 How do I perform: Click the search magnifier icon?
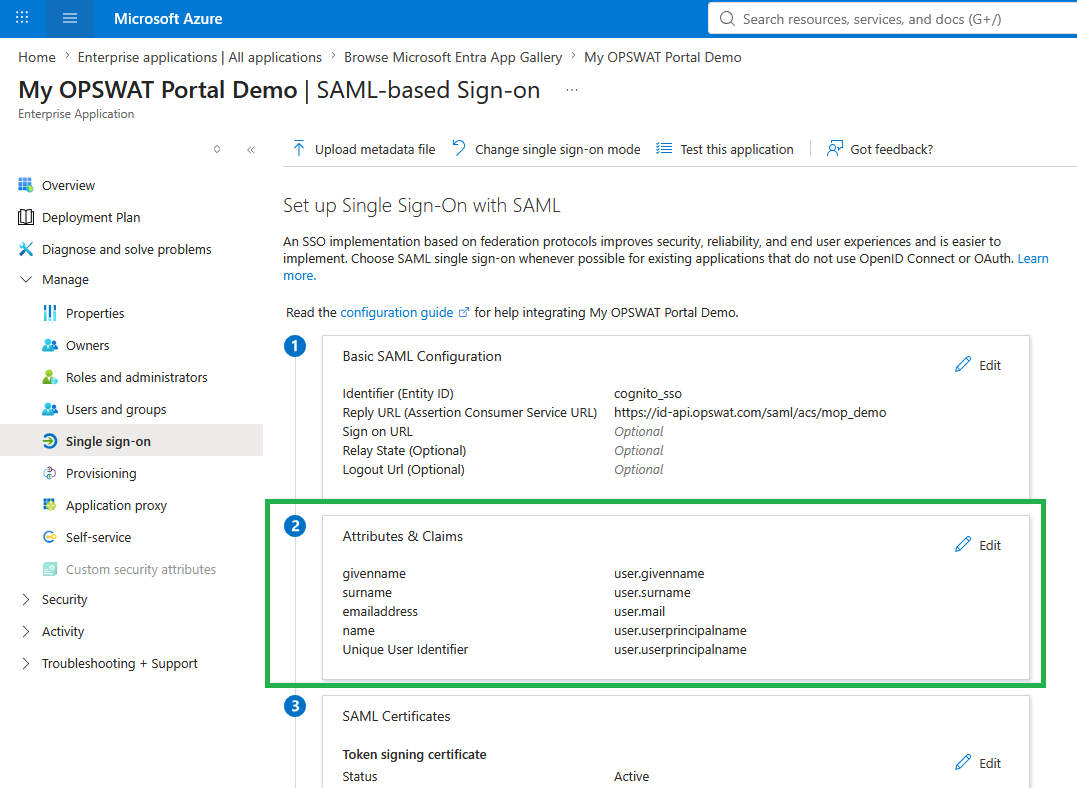point(727,19)
